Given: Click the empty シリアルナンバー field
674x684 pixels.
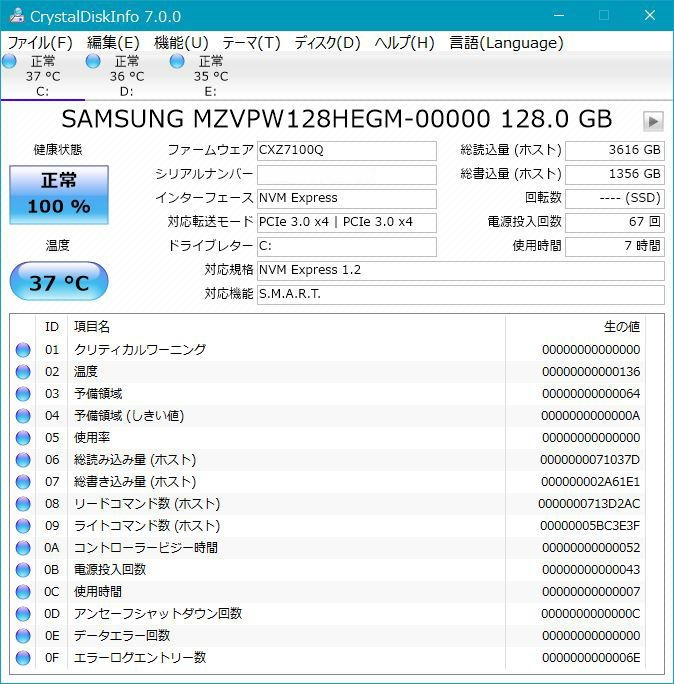Looking at the screenshot, I should (x=347, y=174).
